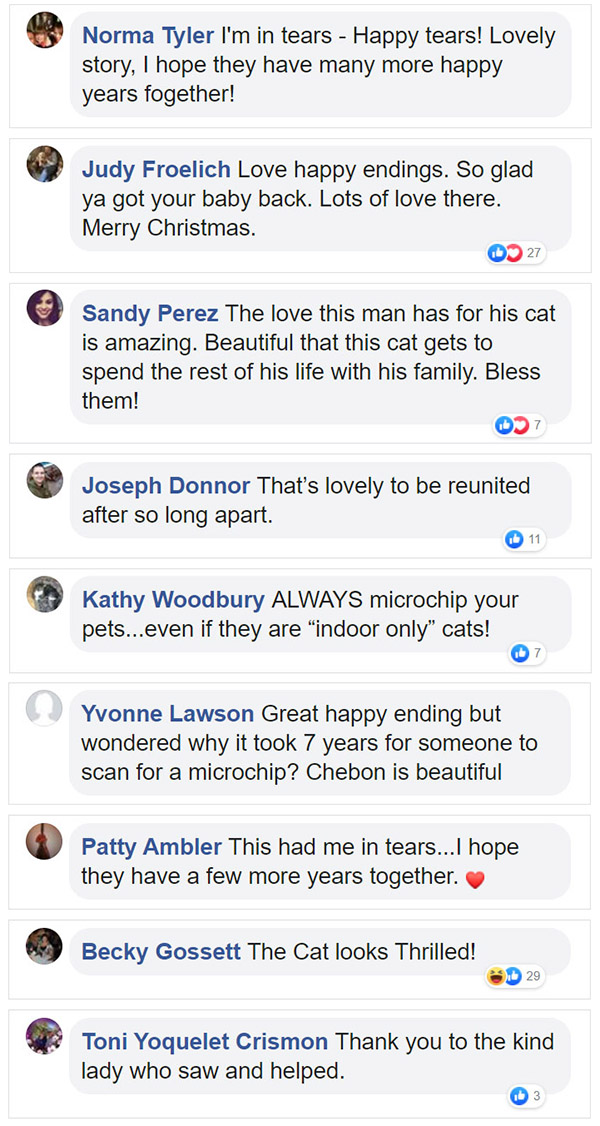Open Judy Froelich's profile avatar

tap(44, 164)
